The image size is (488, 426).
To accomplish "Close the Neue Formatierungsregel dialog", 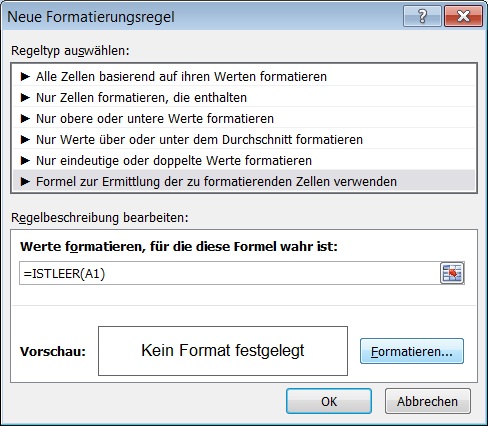I will [x=463, y=16].
